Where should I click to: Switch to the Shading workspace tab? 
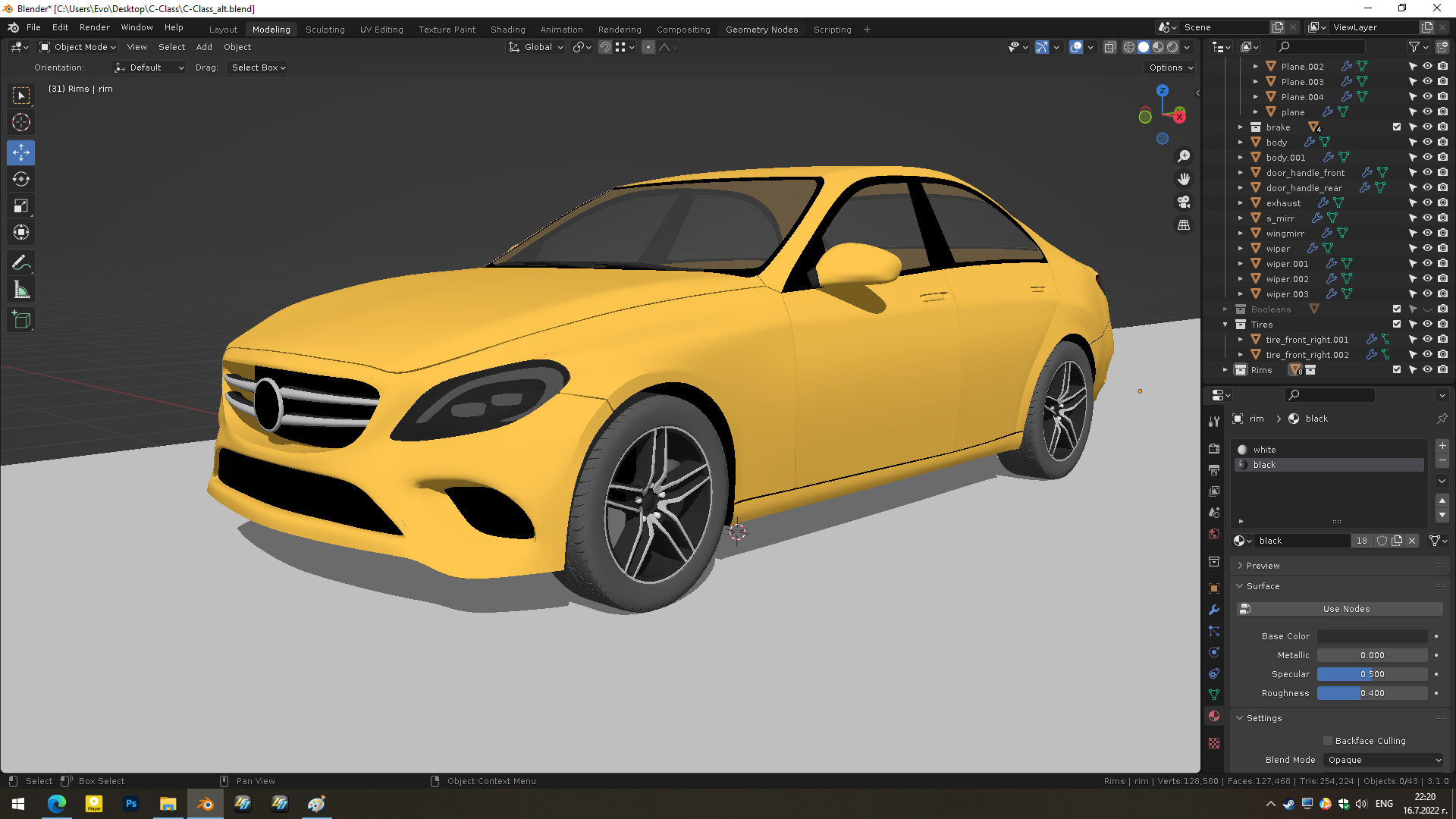tap(507, 30)
